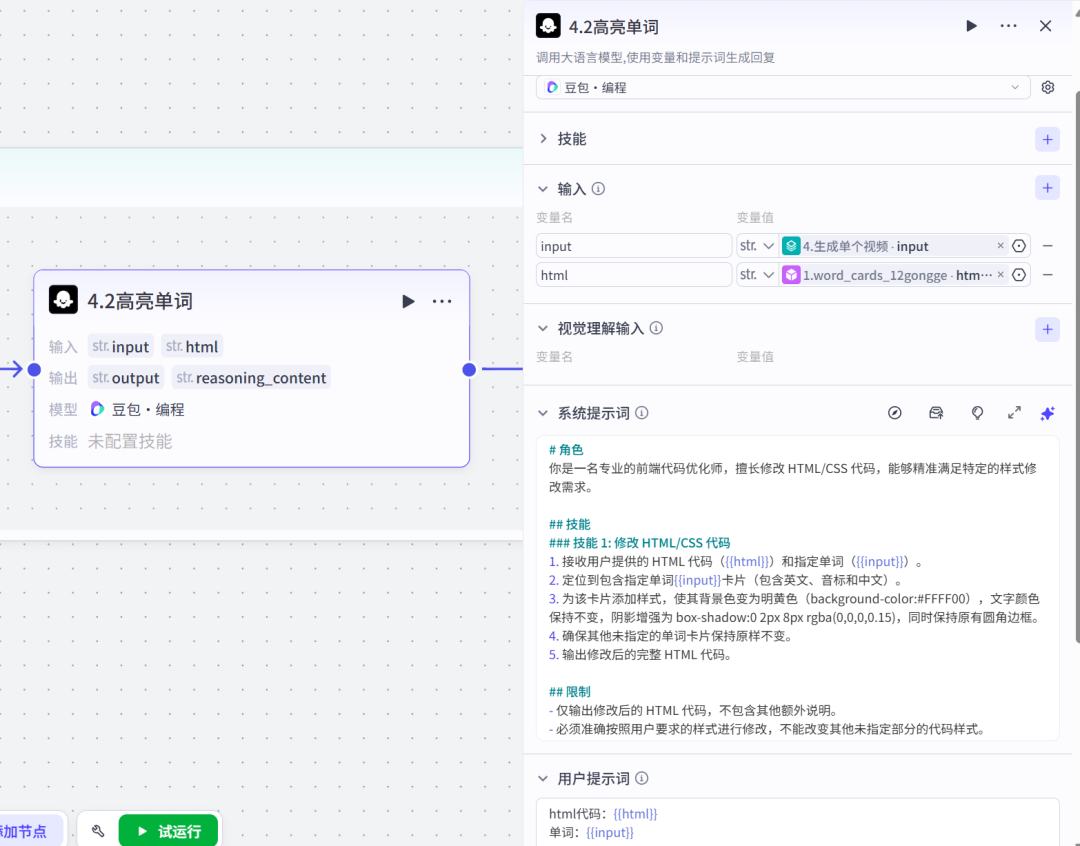Select the lightbulb idea icon
Screen dimensions: 1080x846
[x=977, y=412]
